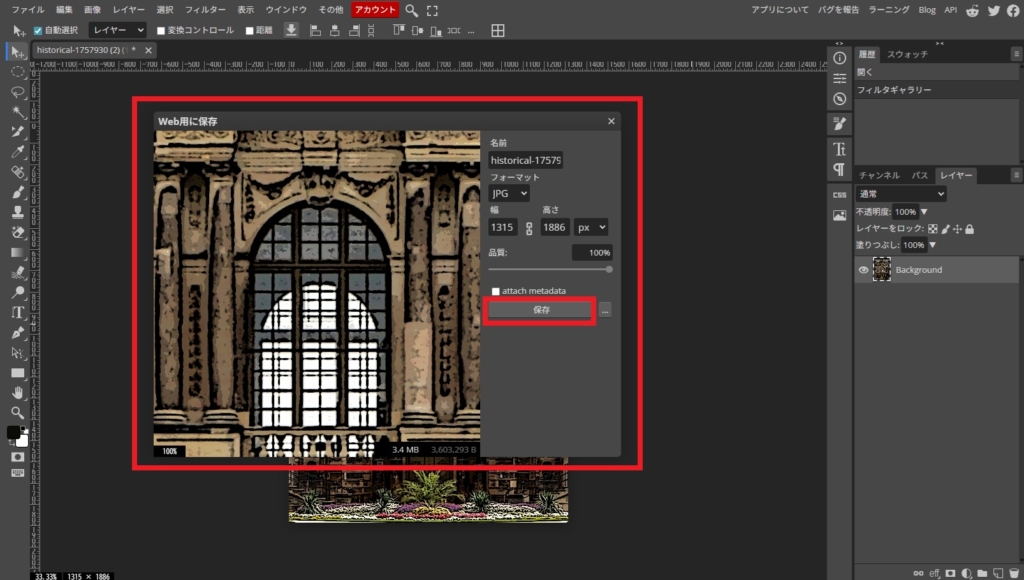Select the Magic Wand tool
1024x580 pixels.
pyautogui.click(x=17, y=111)
